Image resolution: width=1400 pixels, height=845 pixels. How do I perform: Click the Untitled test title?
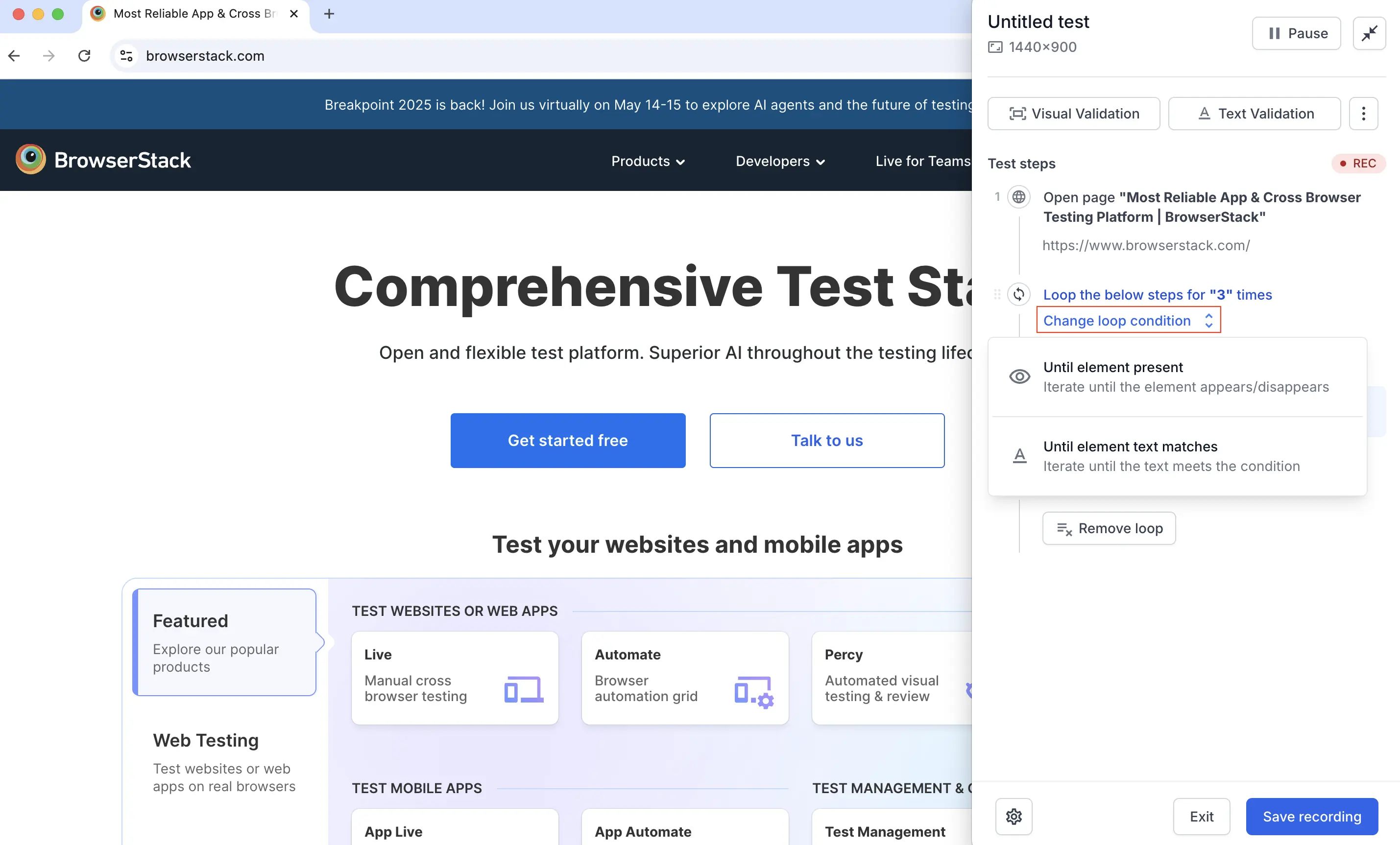(x=1038, y=22)
